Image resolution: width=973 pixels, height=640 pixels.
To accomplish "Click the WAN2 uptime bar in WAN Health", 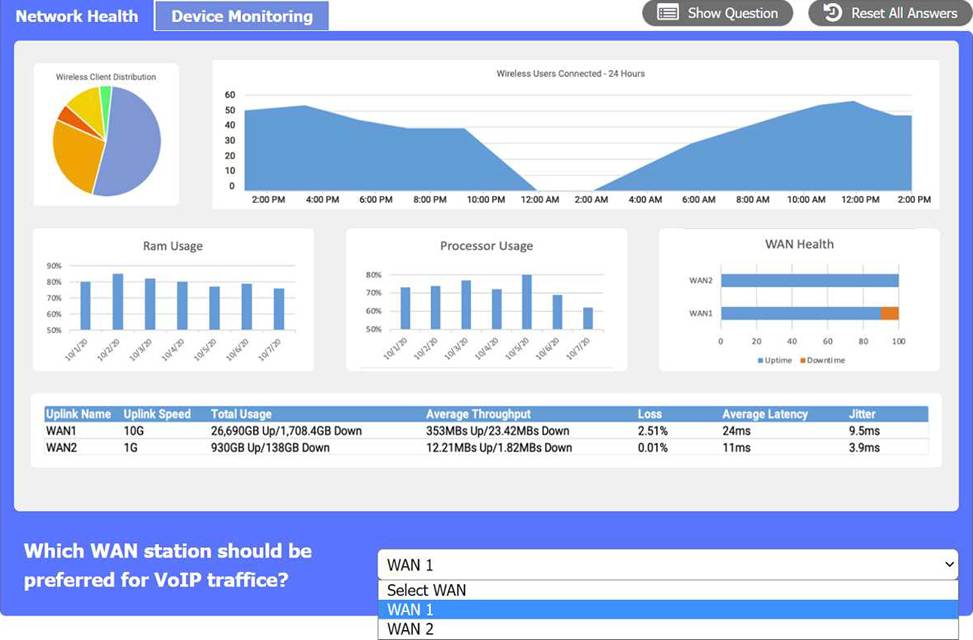I will click(x=809, y=281).
